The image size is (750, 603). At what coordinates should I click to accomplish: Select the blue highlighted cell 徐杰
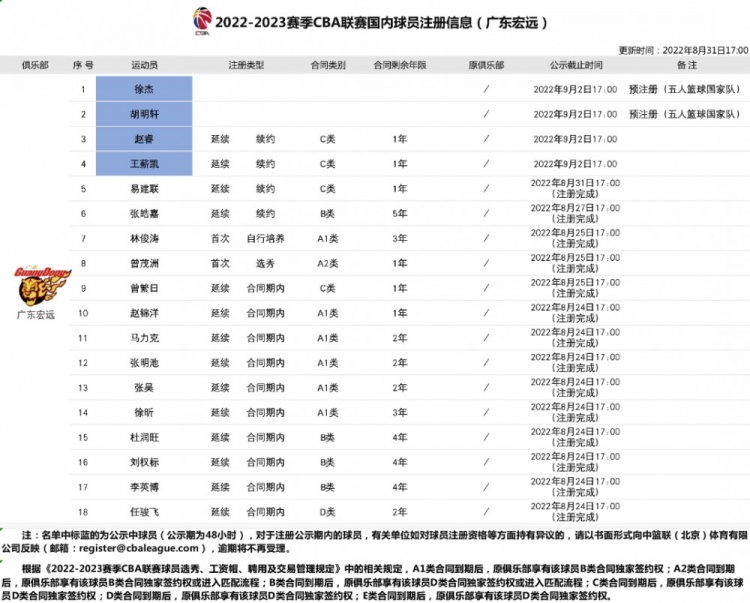pyautogui.click(x=144, y=89)
